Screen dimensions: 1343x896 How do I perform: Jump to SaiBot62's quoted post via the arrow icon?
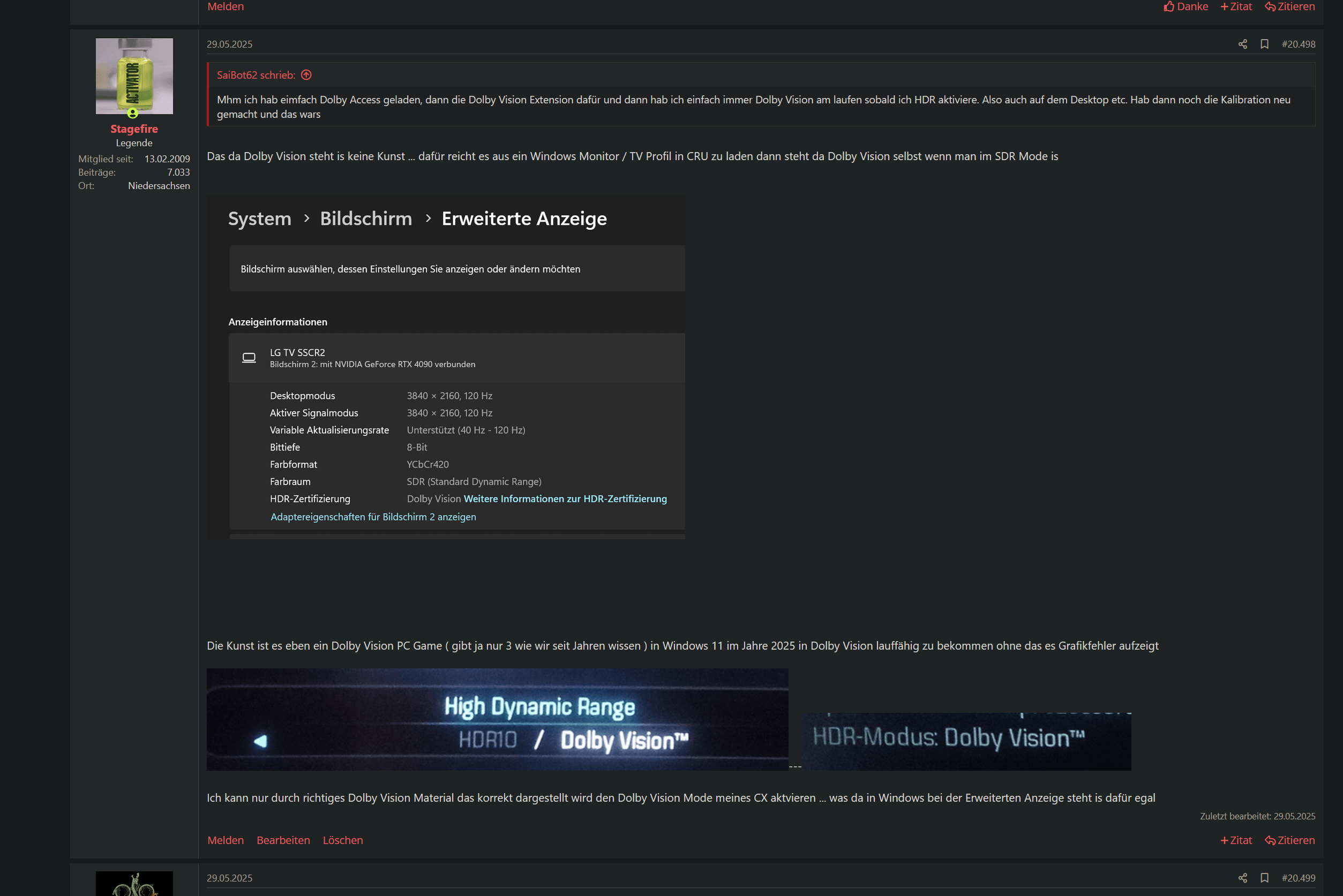click(x=306, y=75)
